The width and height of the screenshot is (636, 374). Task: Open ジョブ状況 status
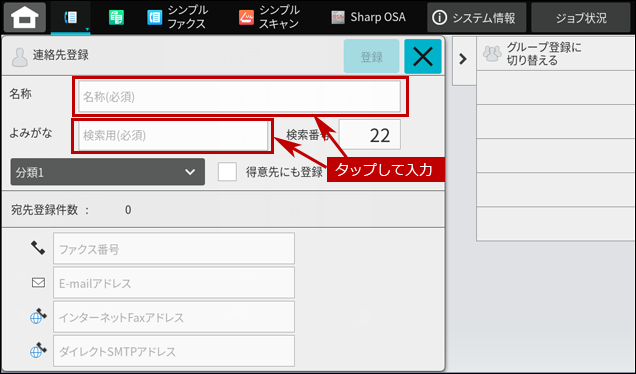pos(581,17)
